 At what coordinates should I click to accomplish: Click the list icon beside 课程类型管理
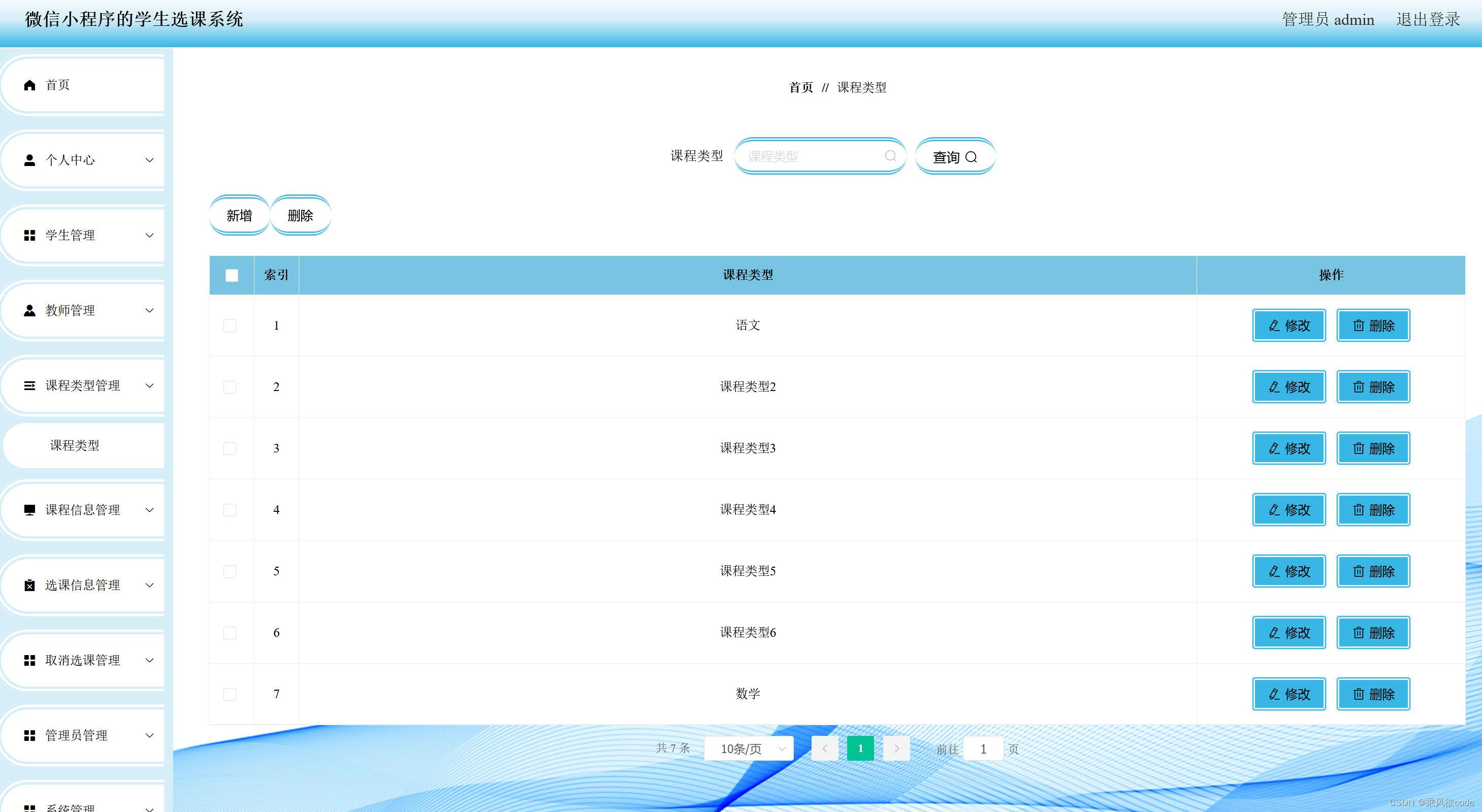pos(30,386)
